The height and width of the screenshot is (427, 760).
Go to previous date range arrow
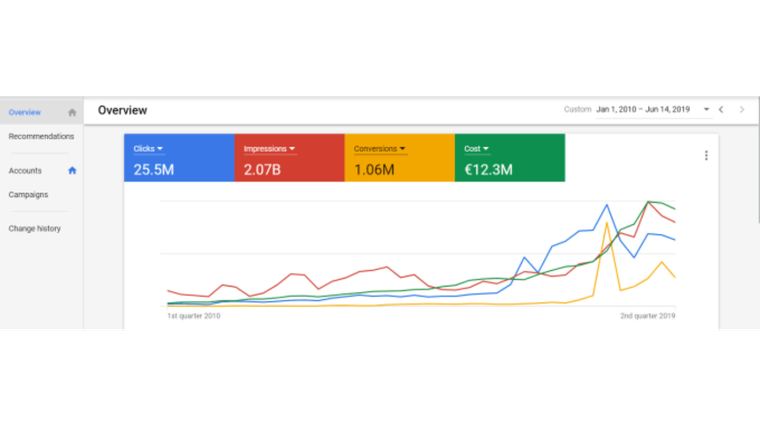click(721, 109)
